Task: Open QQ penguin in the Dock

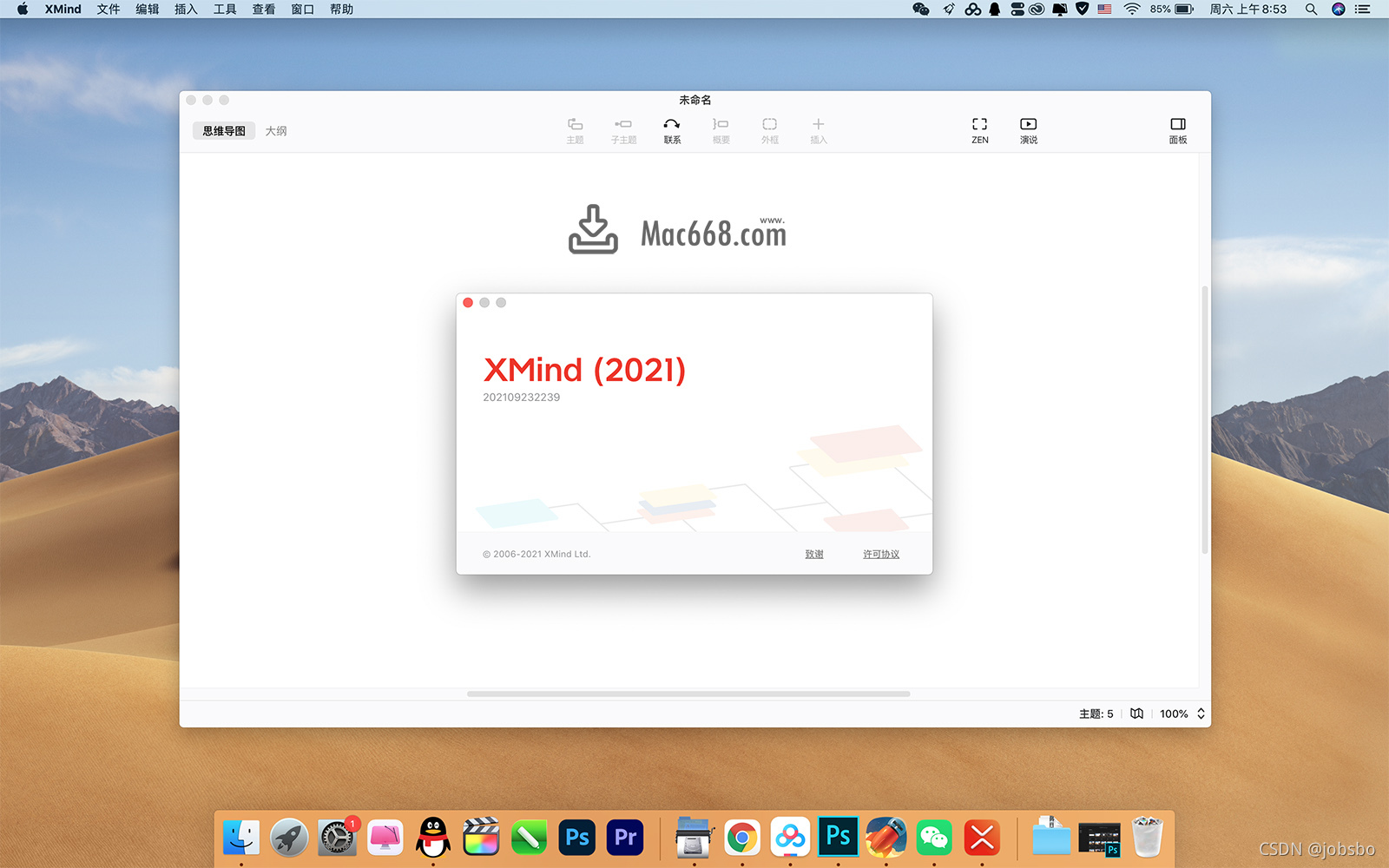Action: 433,838
